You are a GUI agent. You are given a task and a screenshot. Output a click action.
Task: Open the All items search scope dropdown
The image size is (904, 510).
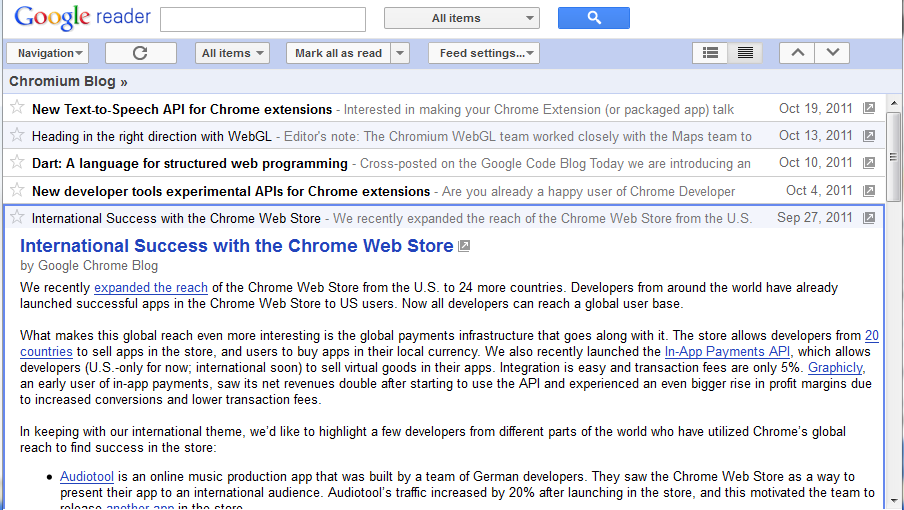[x=462, y=18]
